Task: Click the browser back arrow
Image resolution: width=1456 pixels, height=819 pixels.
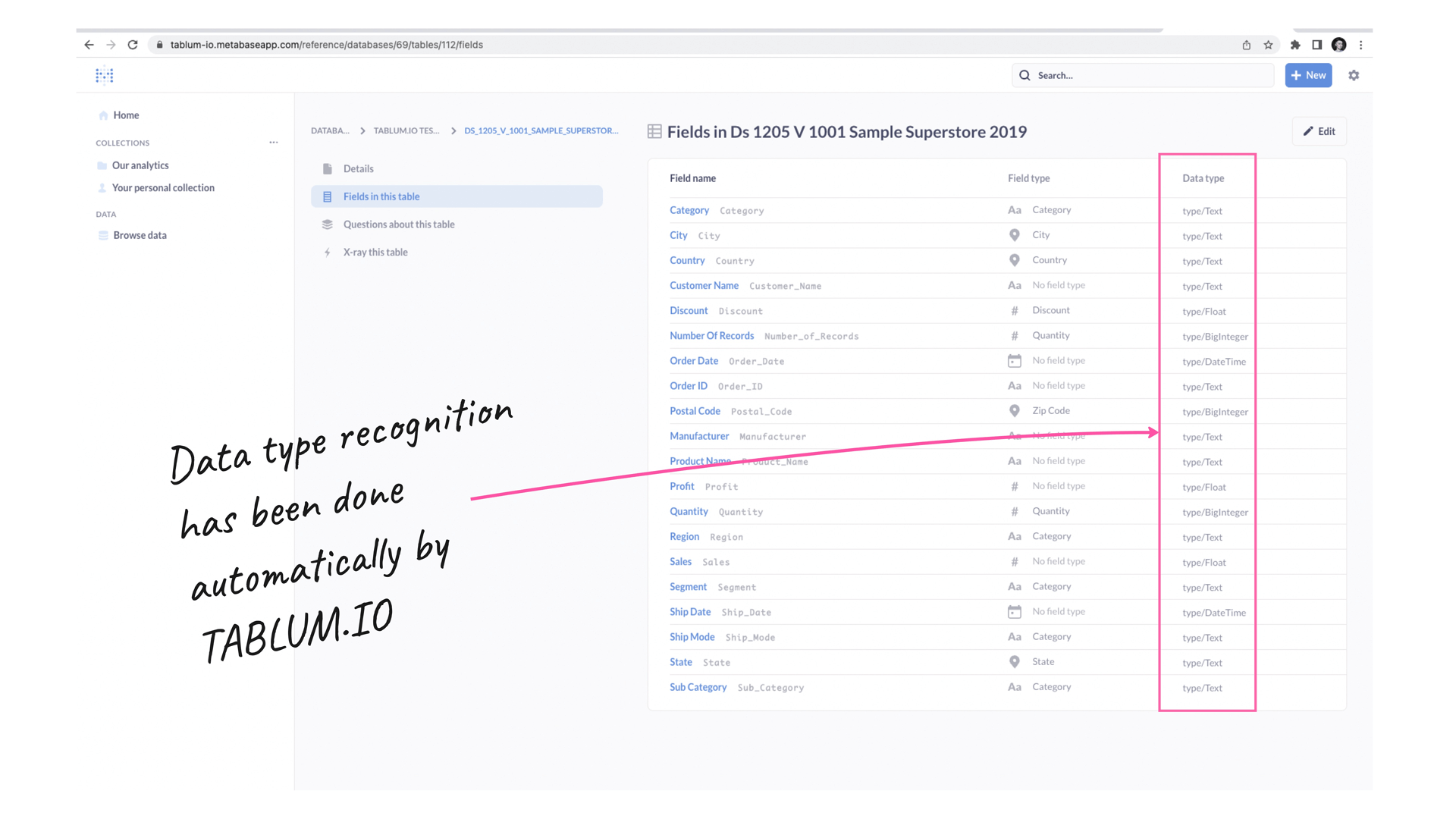Action: 89,45
